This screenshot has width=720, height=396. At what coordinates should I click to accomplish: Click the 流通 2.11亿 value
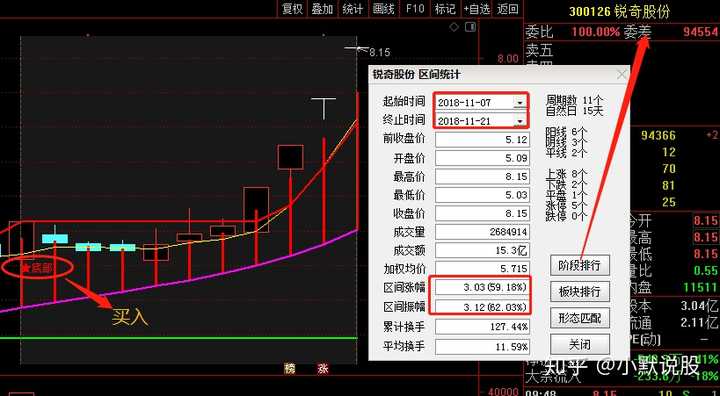click(699, 322)
